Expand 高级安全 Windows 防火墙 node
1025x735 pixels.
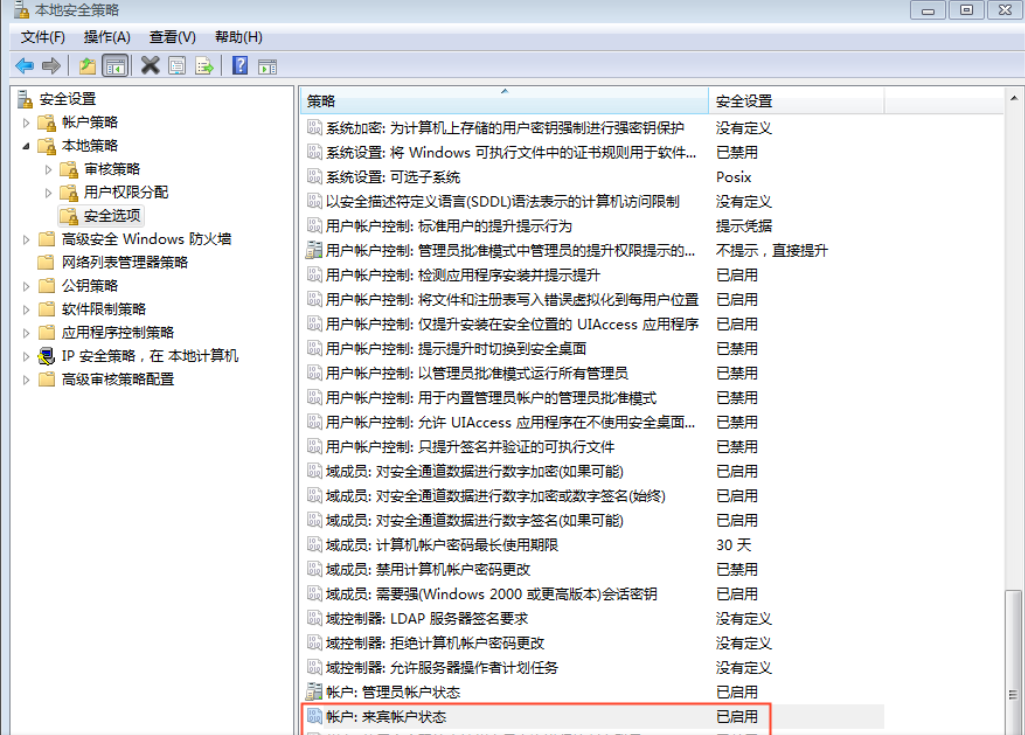point(26,240)
